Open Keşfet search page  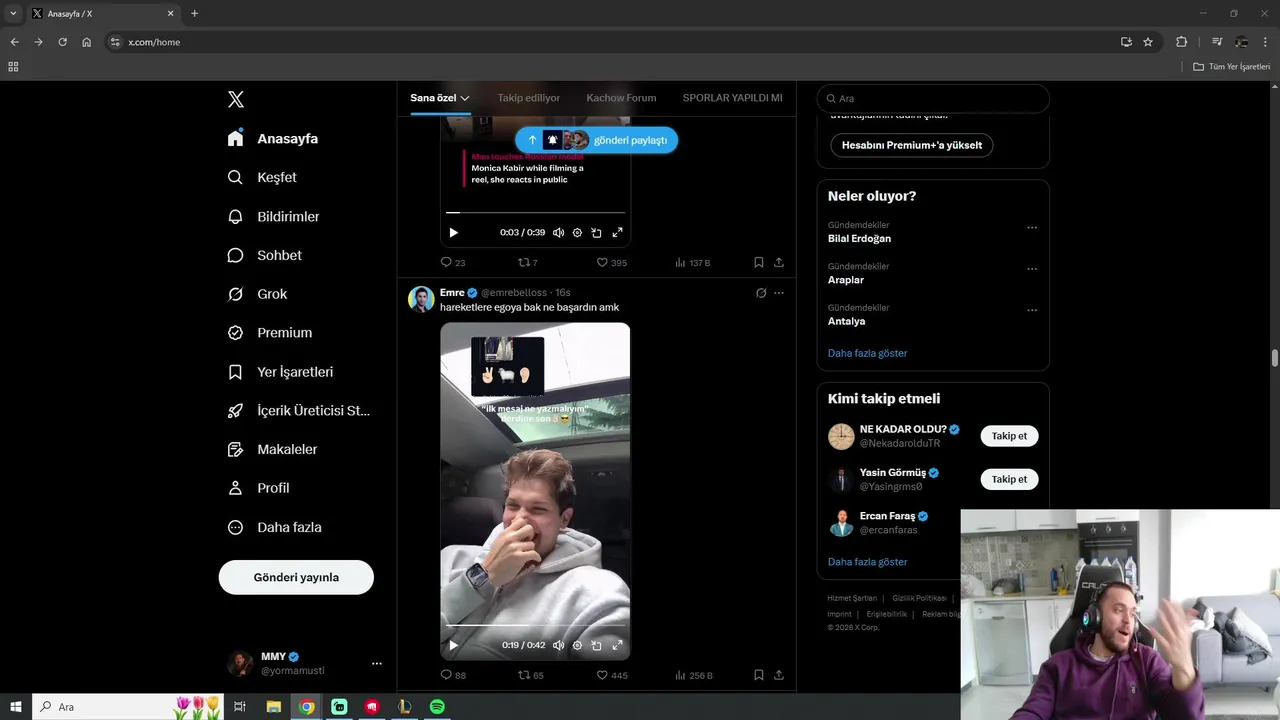click(262, 177)
